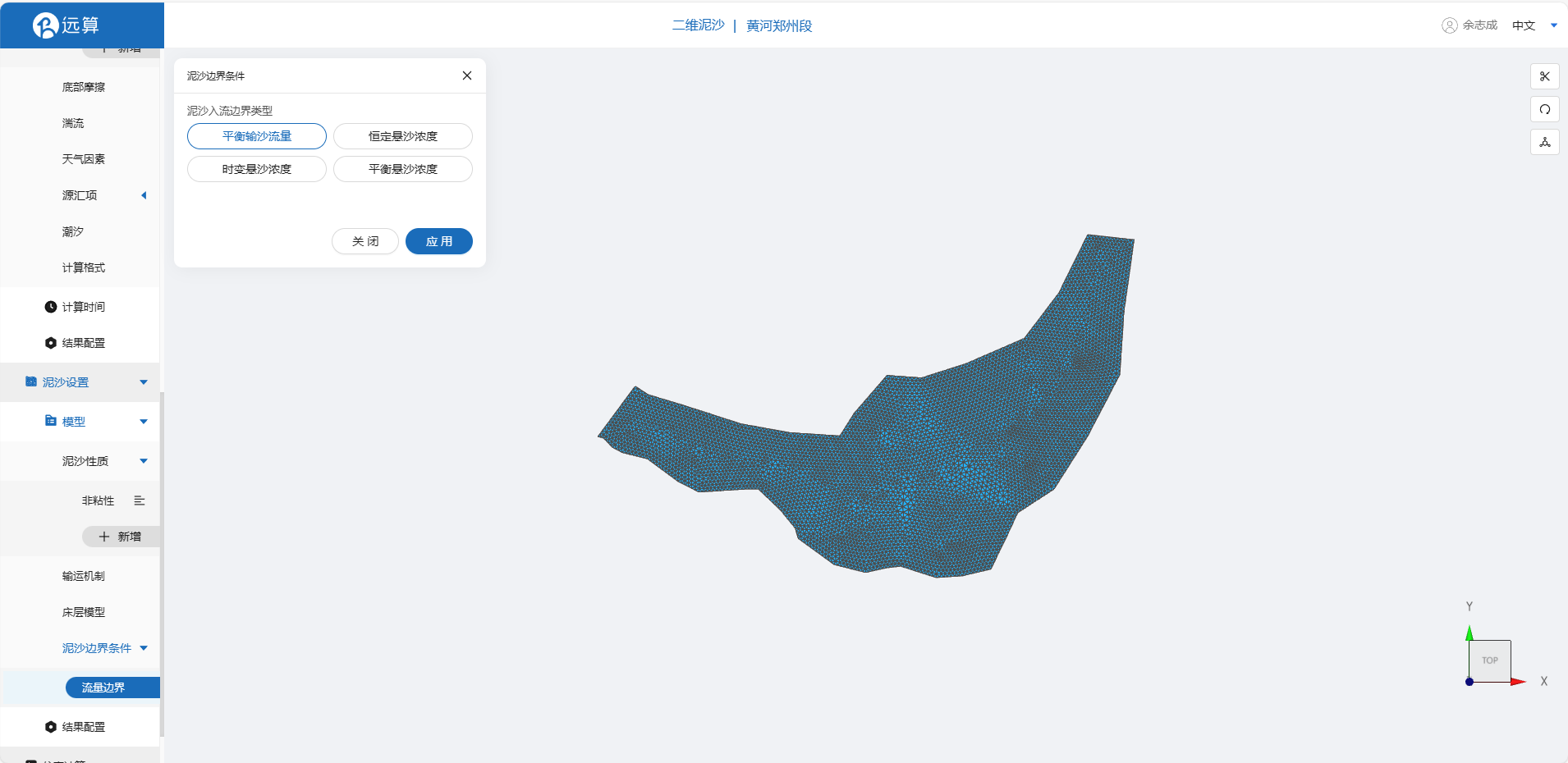Collapse the 泥沙性质 arrow
The width and height of the screenshot is (1568, 763).
[x=144, y=461]
